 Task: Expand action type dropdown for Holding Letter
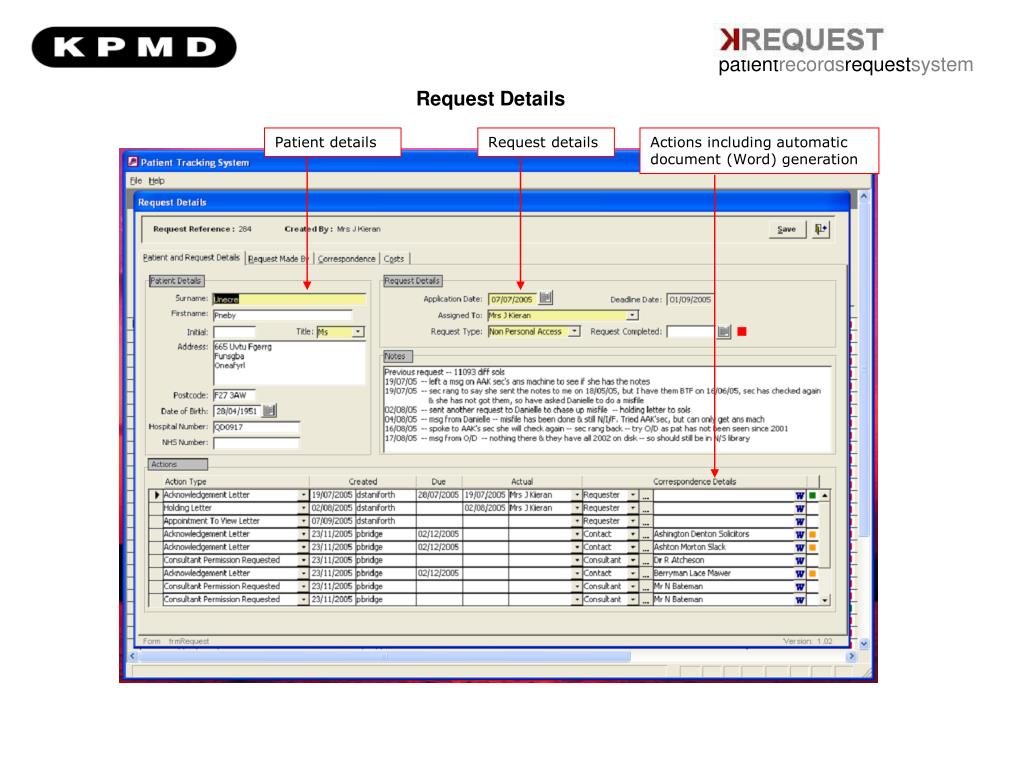(303, 508)
